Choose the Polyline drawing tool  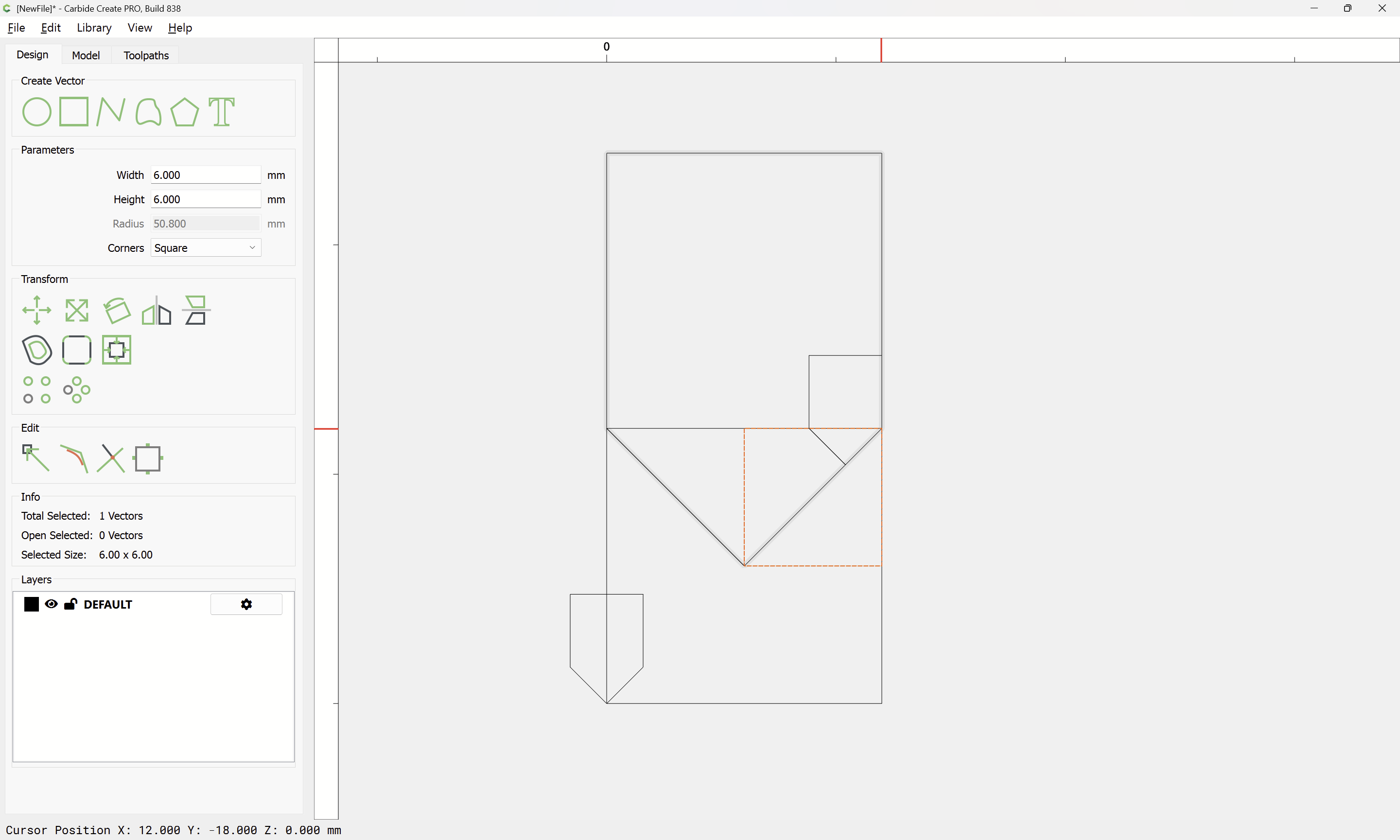click(110, 111)
